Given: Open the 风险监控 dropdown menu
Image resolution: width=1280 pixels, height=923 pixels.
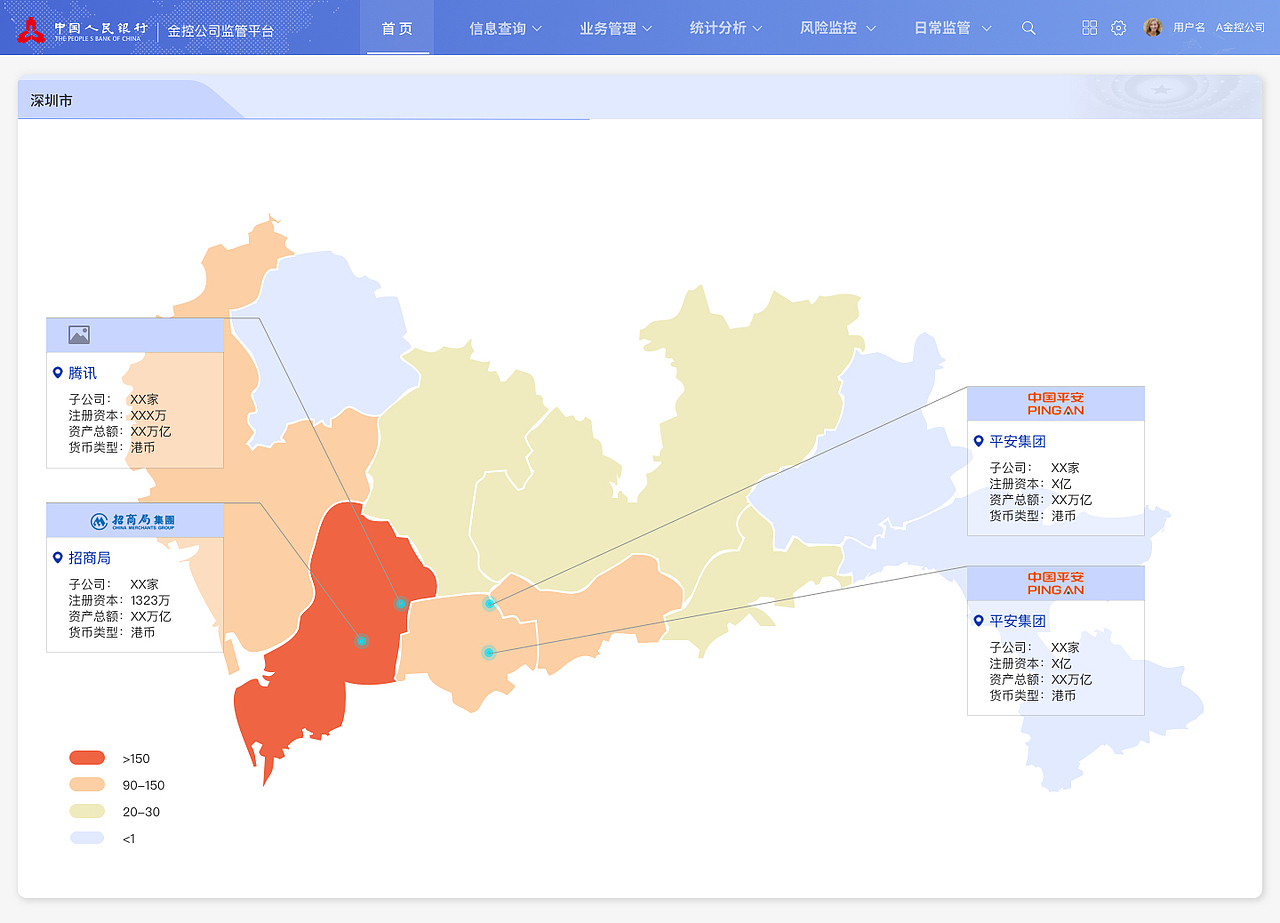Looking at the screenshot, I should [838, 28].
